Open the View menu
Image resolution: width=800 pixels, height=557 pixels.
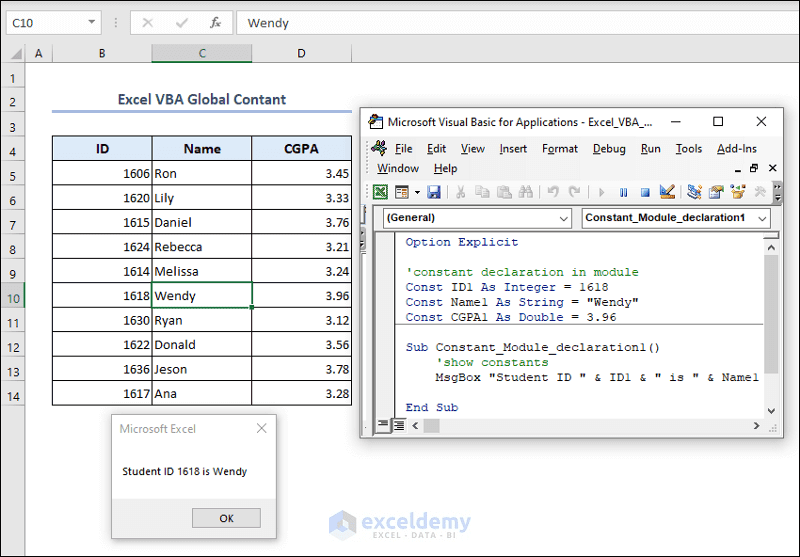tap(472, 148)
